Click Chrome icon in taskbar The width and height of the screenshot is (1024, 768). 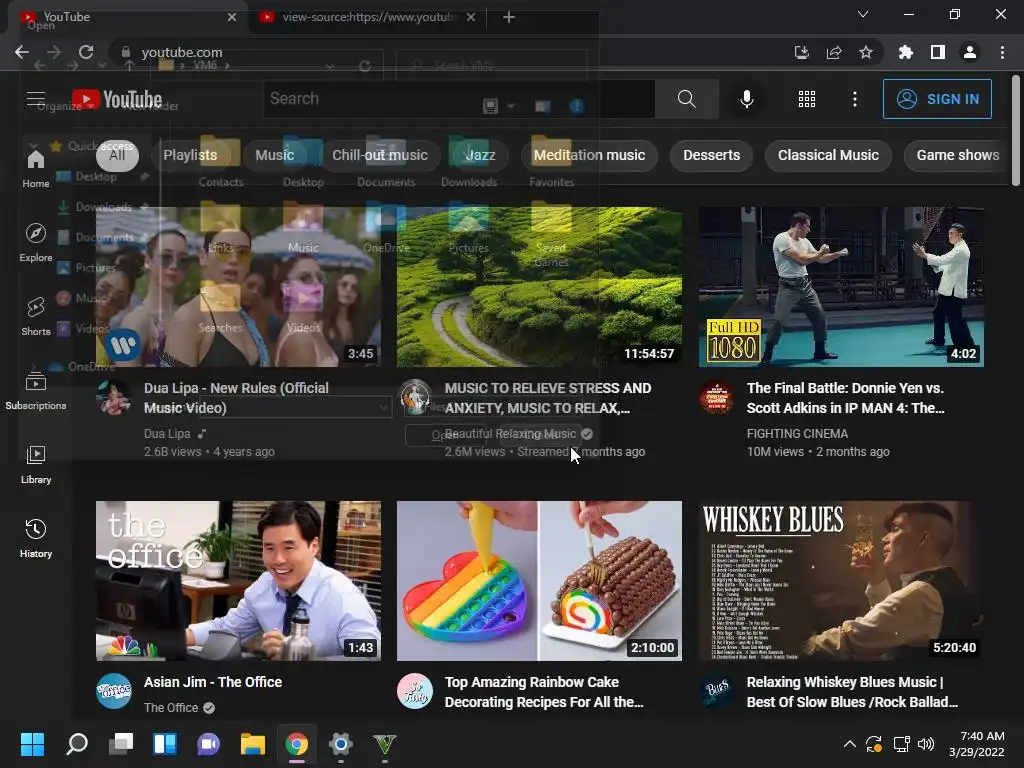pyautogui.click(x=296, y=744)
